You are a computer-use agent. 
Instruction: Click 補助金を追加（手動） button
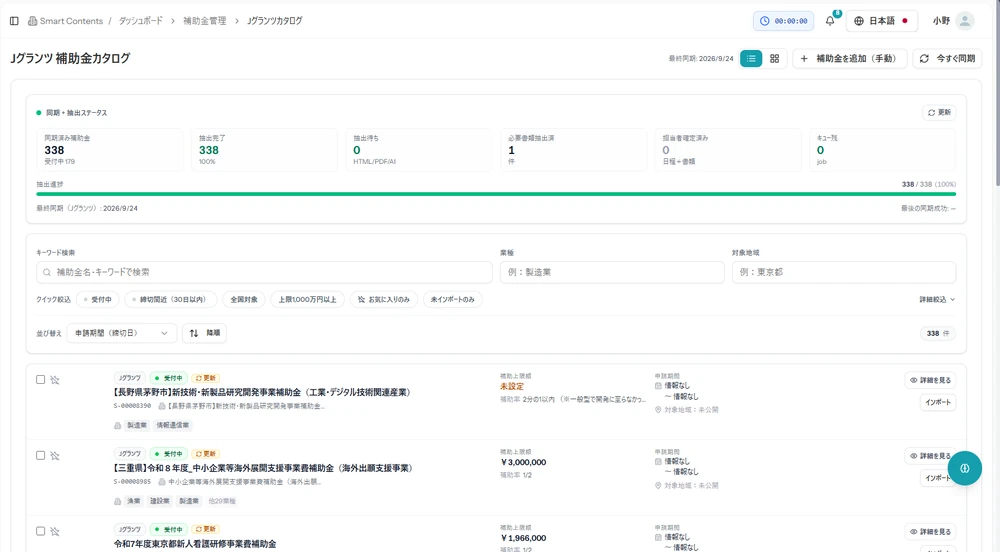pos(849,59)
